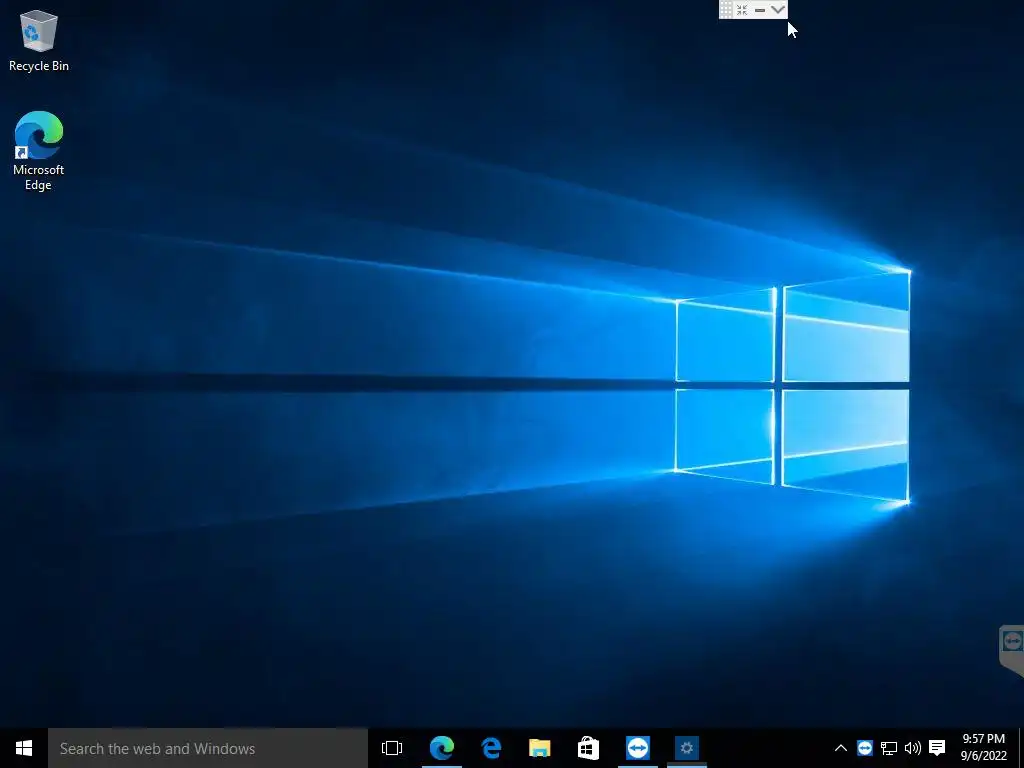Click the remote toolbar grid handle

click(x=726, y=10)
